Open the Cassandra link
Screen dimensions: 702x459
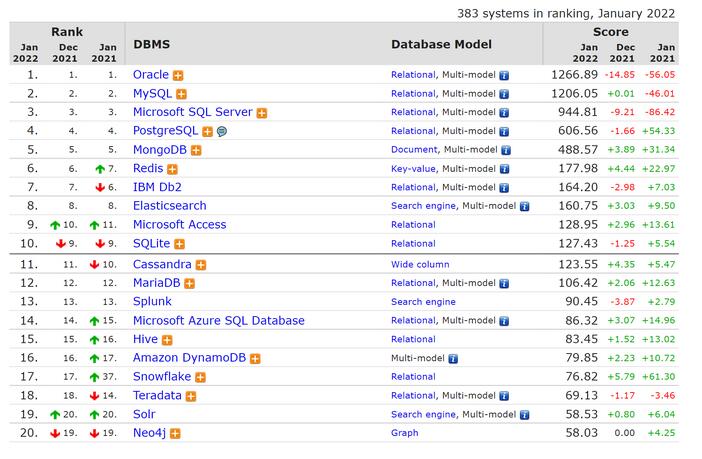tap(162, 264)
